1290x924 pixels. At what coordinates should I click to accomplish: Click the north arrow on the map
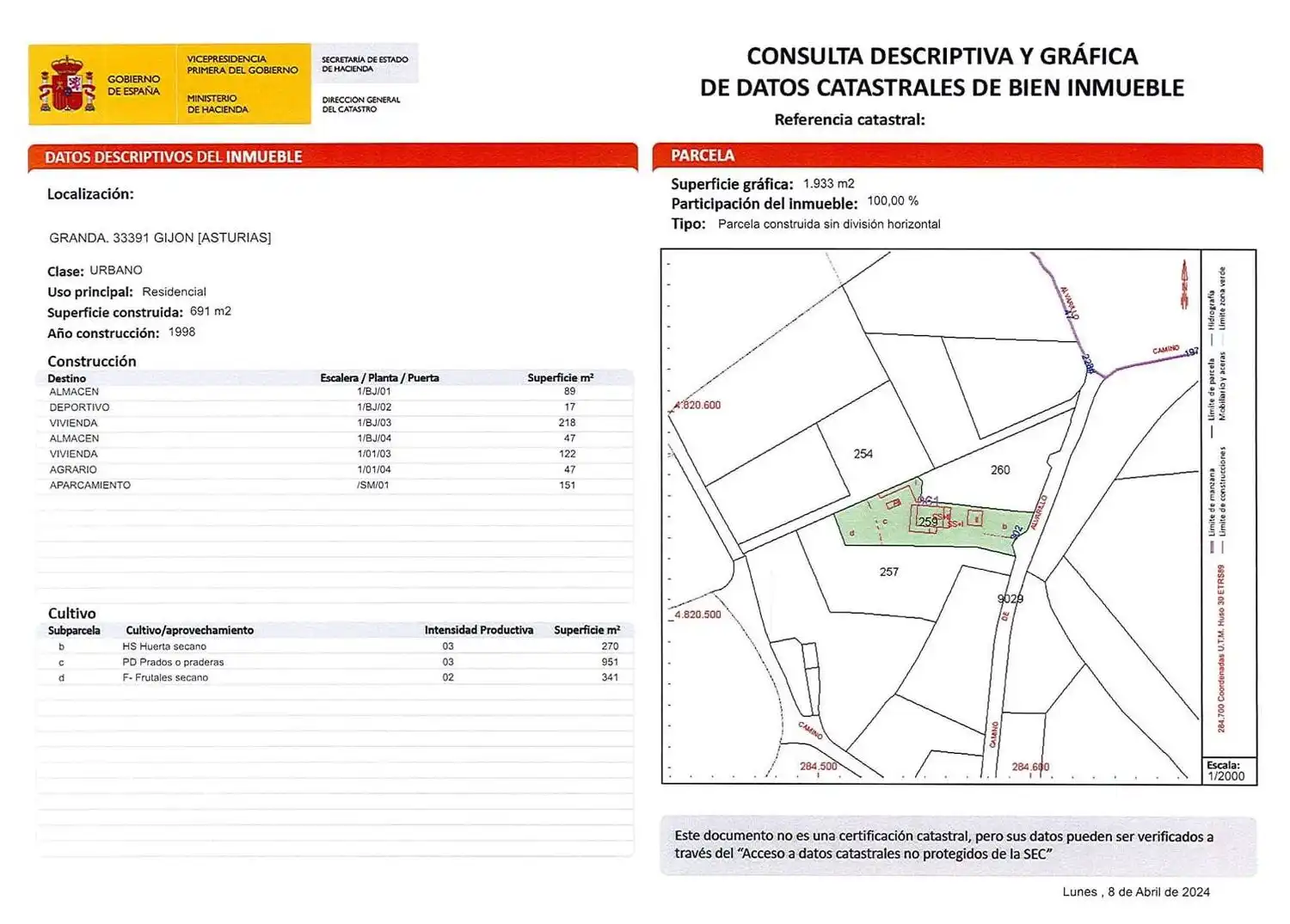click(1184, 285)
